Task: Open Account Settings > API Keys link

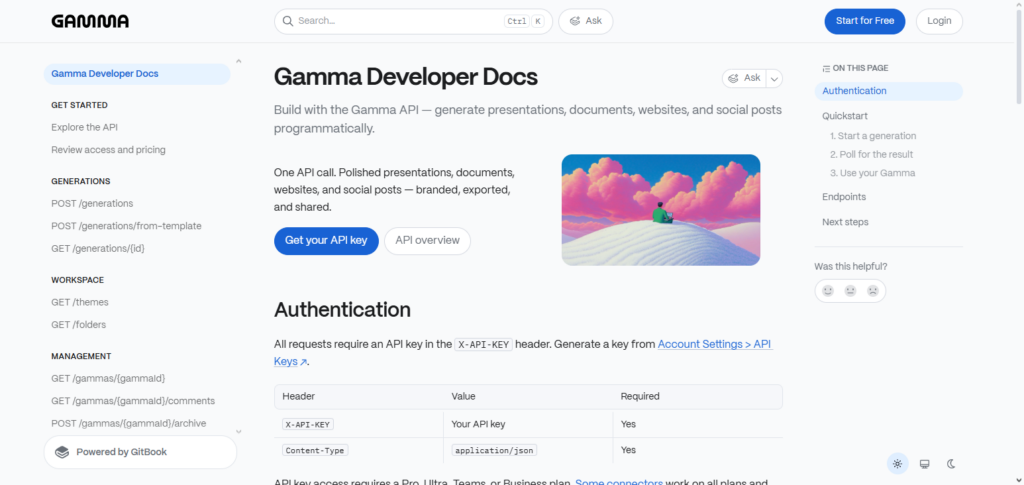Action: [x=715, y=344]
